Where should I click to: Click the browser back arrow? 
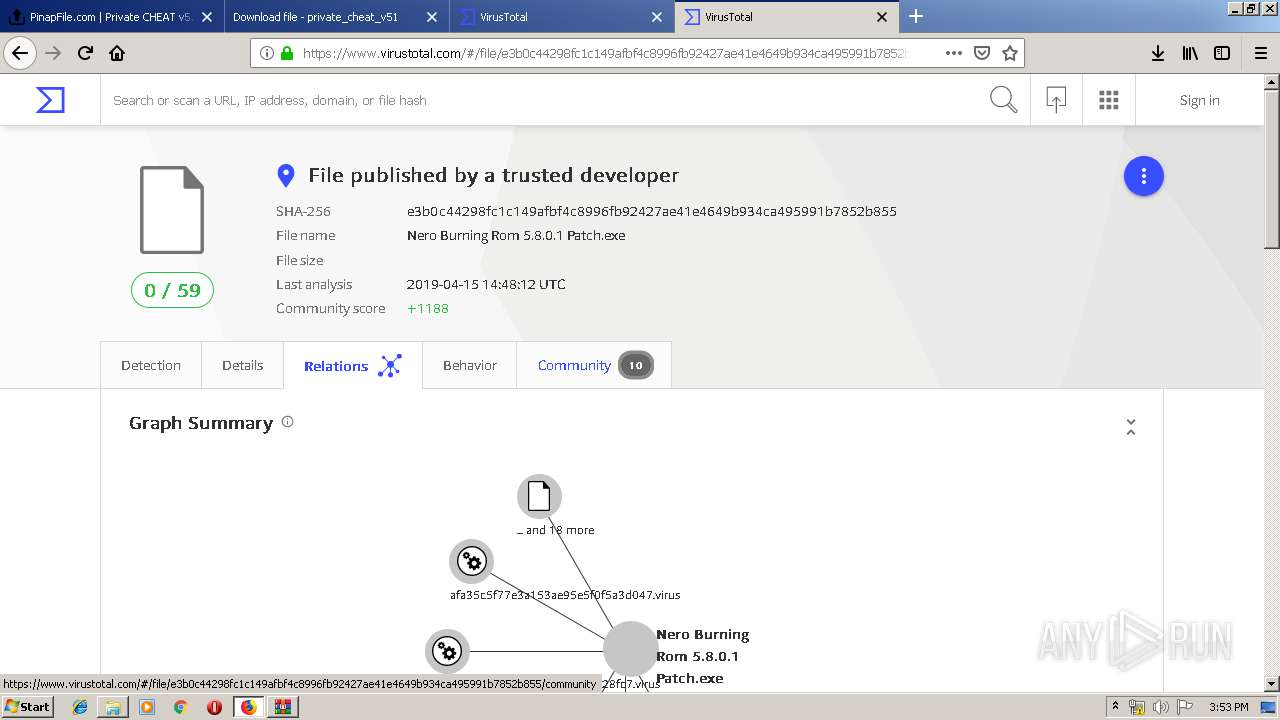tap(20, 53)
